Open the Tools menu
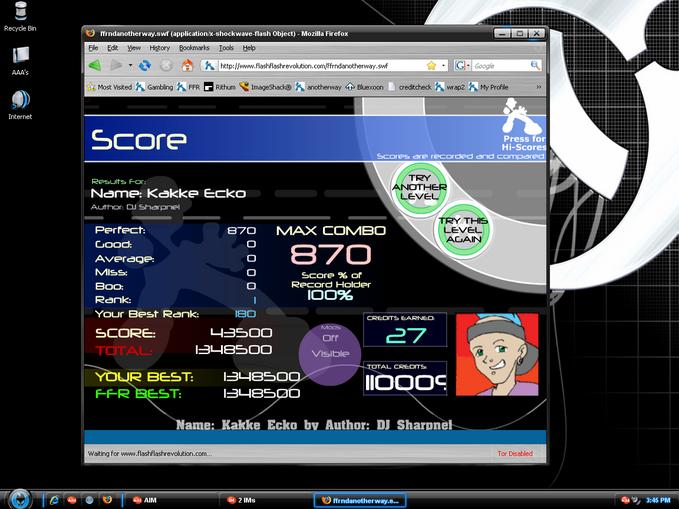This screenshot has width=679, height=509. [x=226, y=48]
